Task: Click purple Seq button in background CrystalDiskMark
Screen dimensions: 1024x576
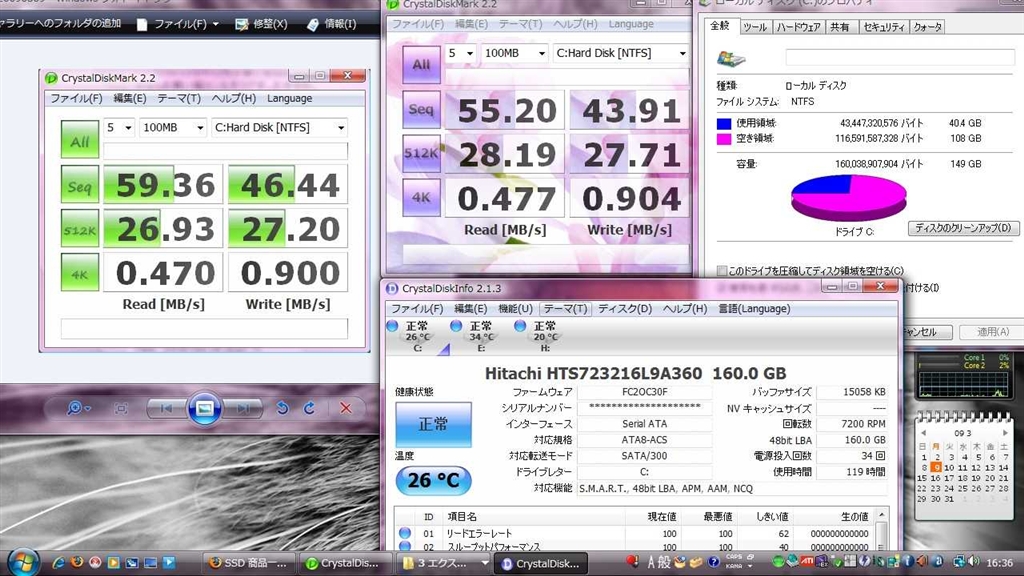Action: point(421,109)
